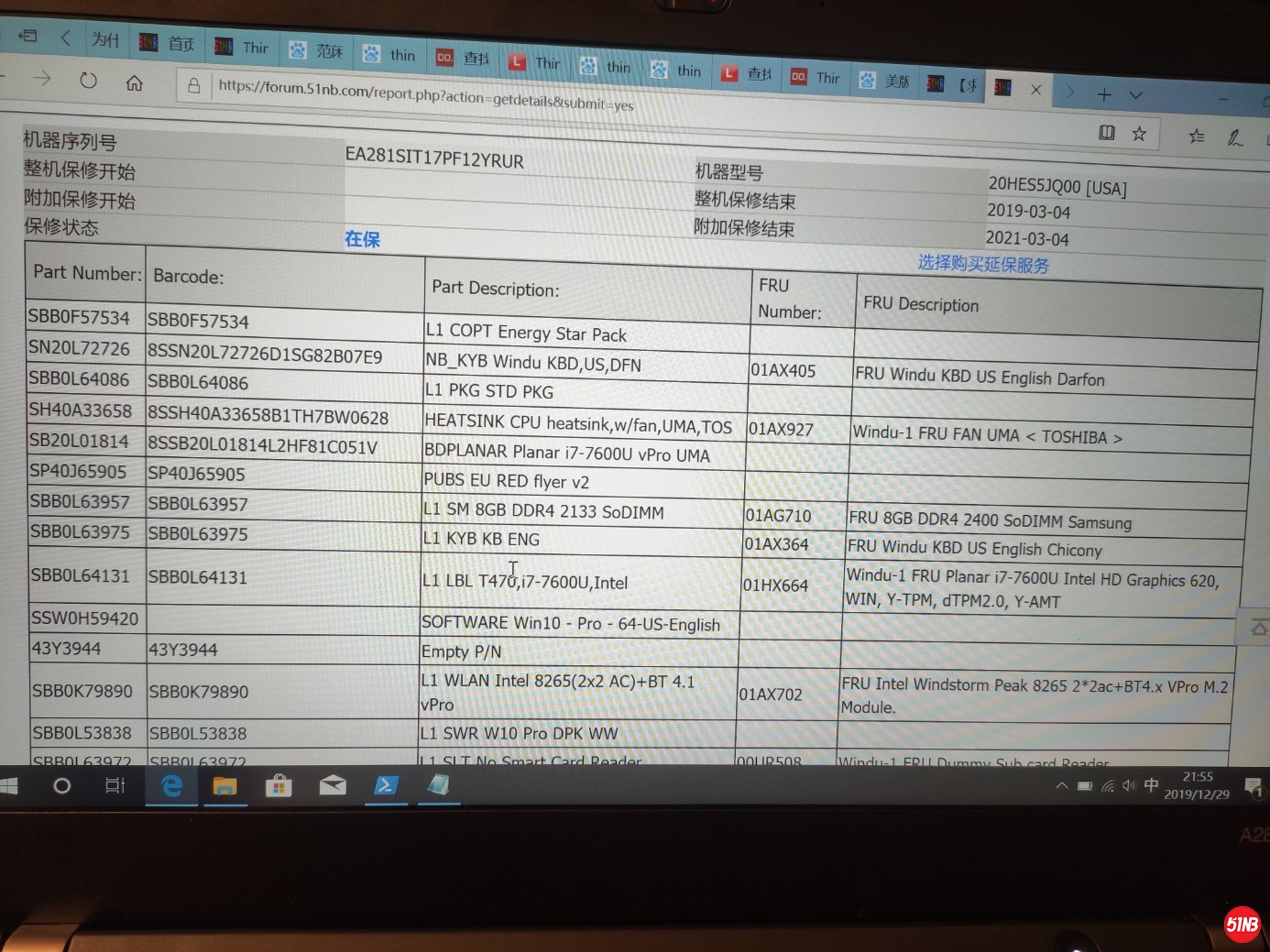1270x952 pixels.
Task: Switch the 中 input method indicator
Action: [1151, 785]
